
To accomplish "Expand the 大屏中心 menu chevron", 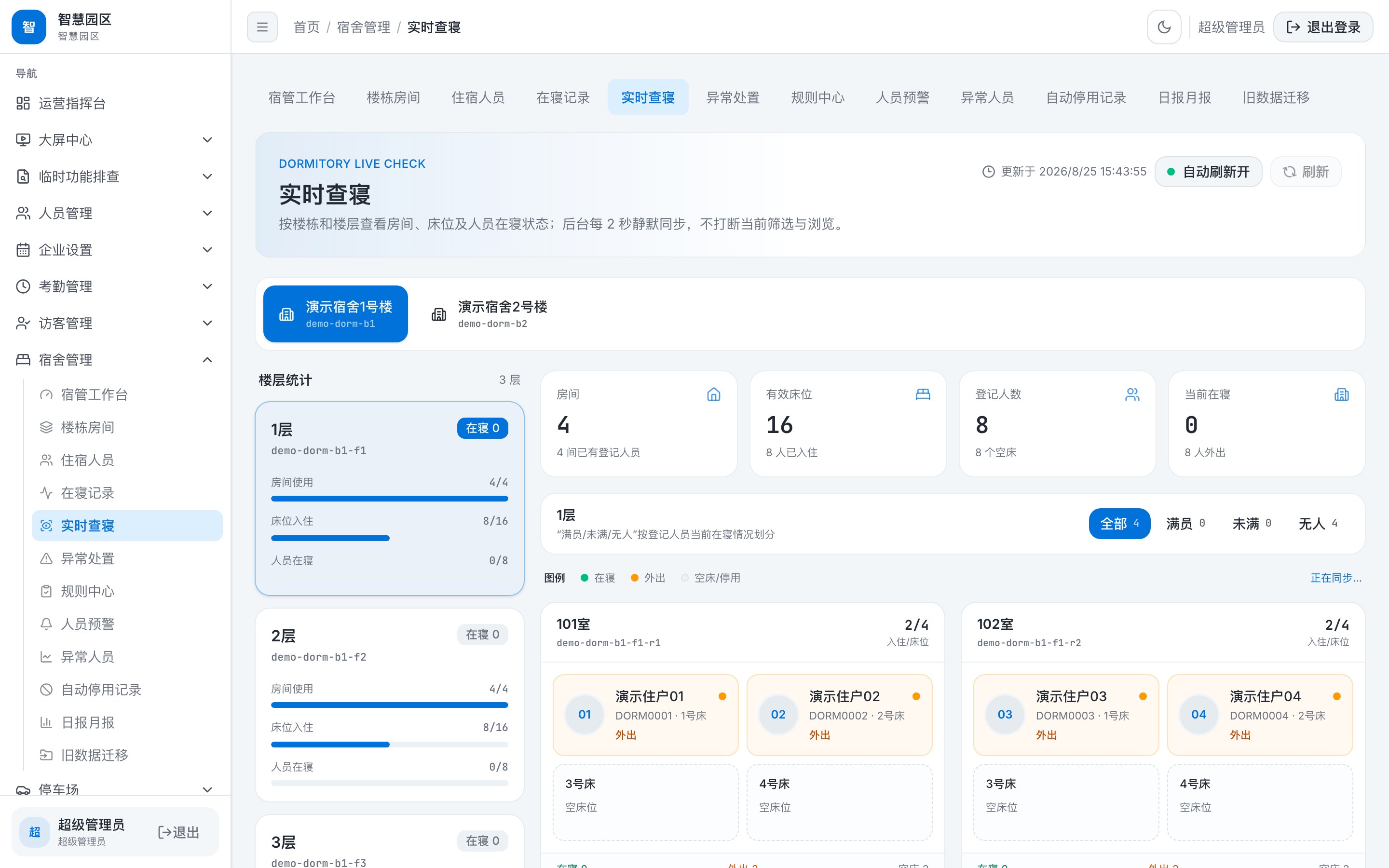I will tap(208, 140).
